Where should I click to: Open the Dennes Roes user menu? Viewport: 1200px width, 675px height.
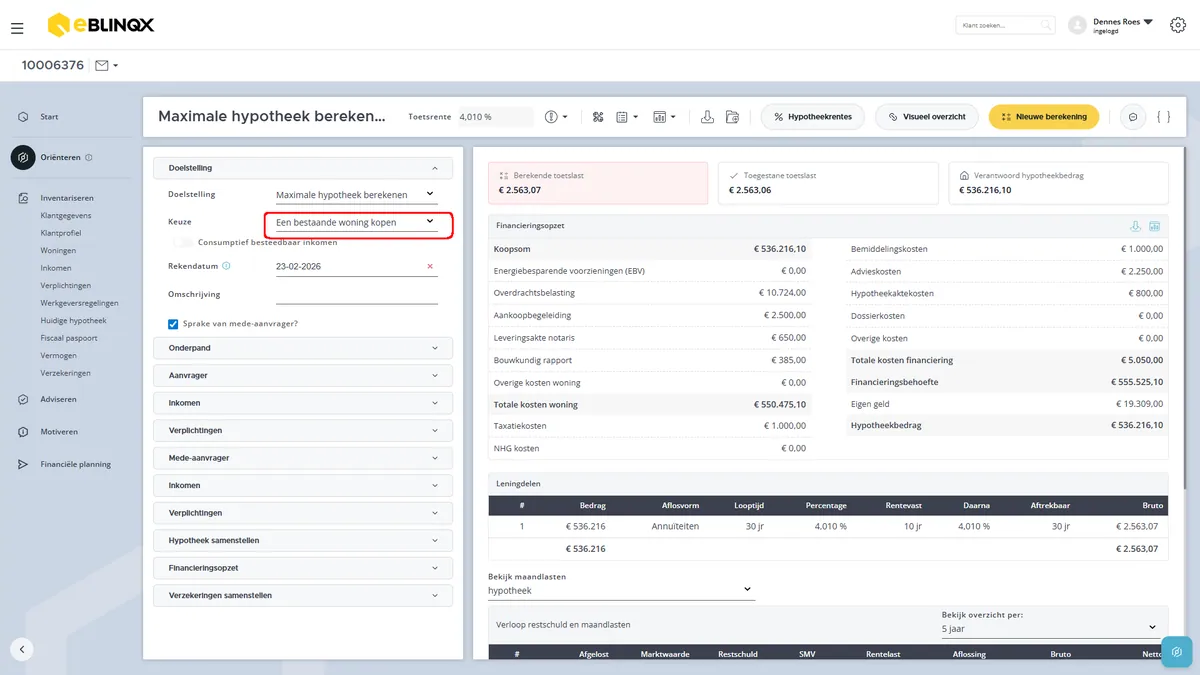click(x=1110, y=25)
